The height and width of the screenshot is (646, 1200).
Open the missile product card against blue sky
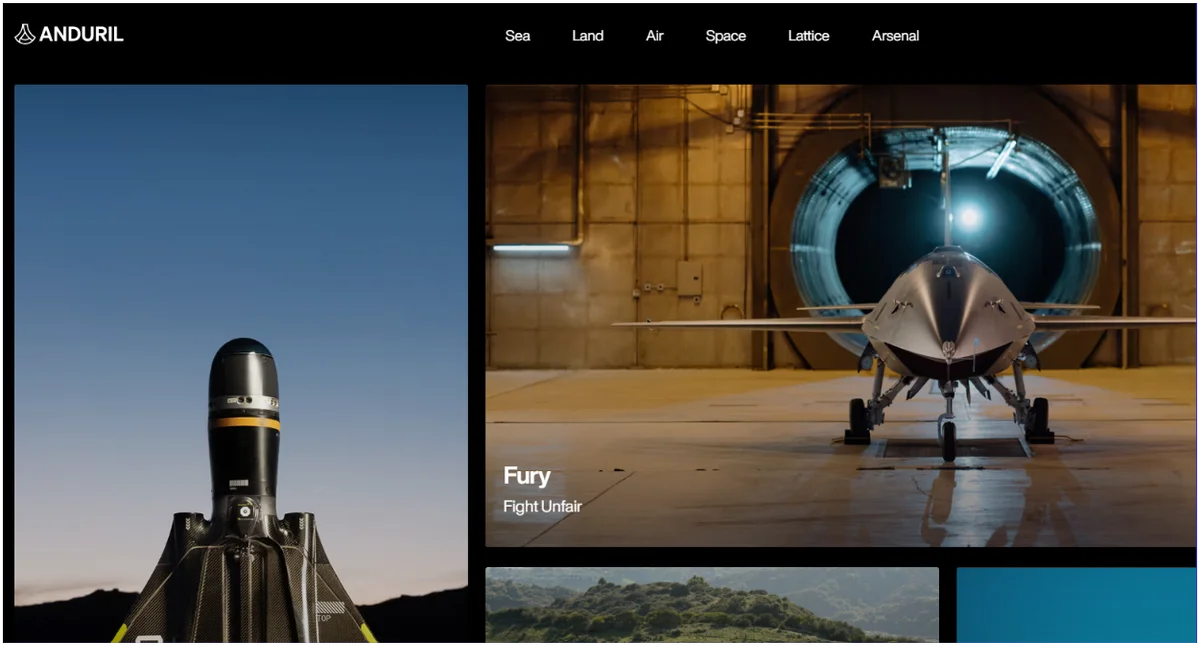[x=241, y=363]
